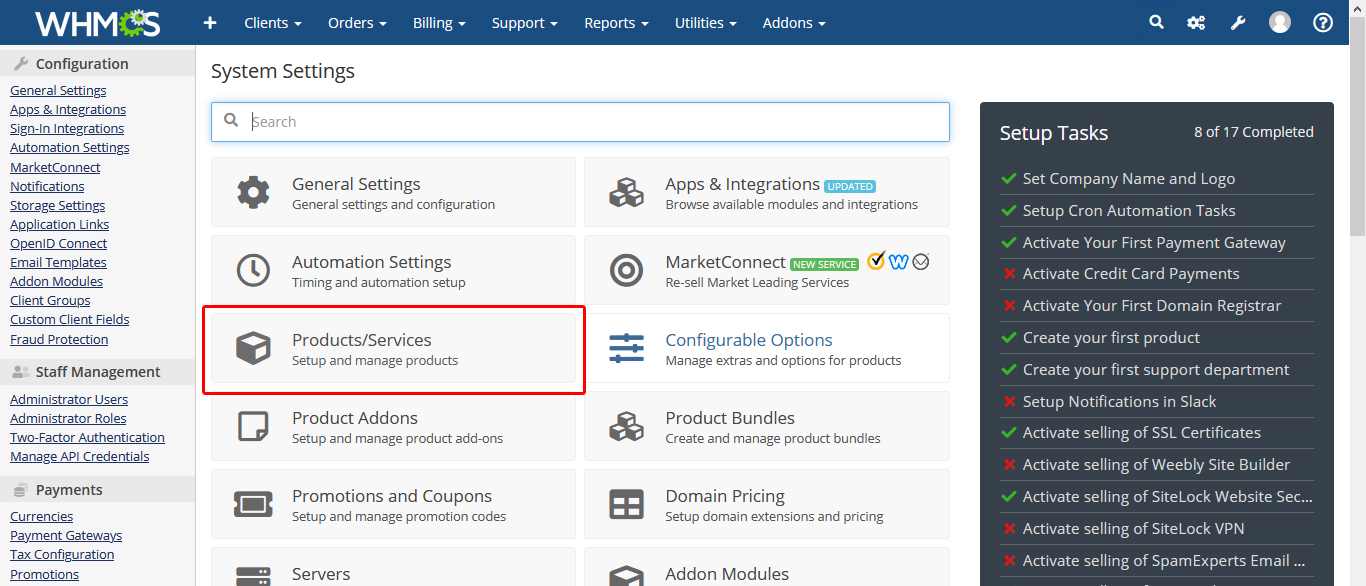The width and height of the screenshot is (1366, 586).
Task: Open the gears system settings icon
Action: coord(1196,22)
